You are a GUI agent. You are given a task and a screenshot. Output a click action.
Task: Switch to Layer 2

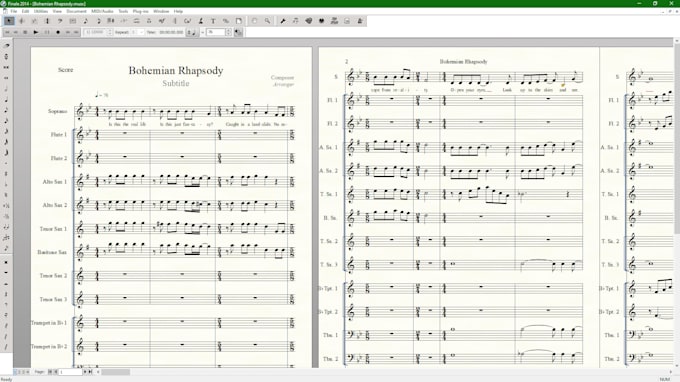20,372
